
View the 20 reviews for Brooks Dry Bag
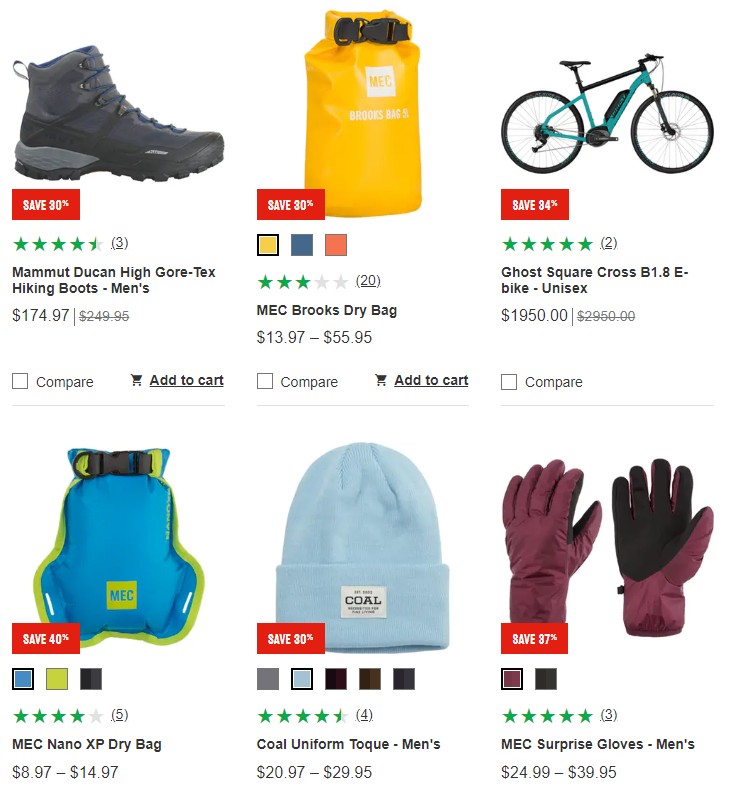[368, 281]
